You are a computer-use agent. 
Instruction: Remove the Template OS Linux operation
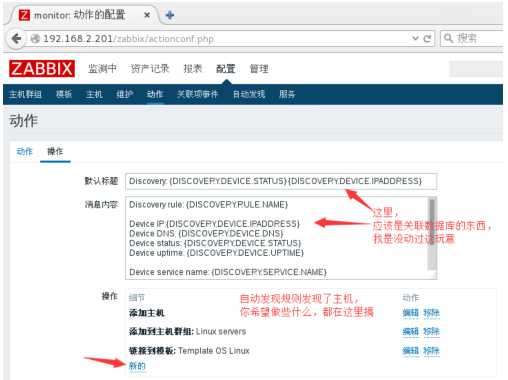pos(431,351)
